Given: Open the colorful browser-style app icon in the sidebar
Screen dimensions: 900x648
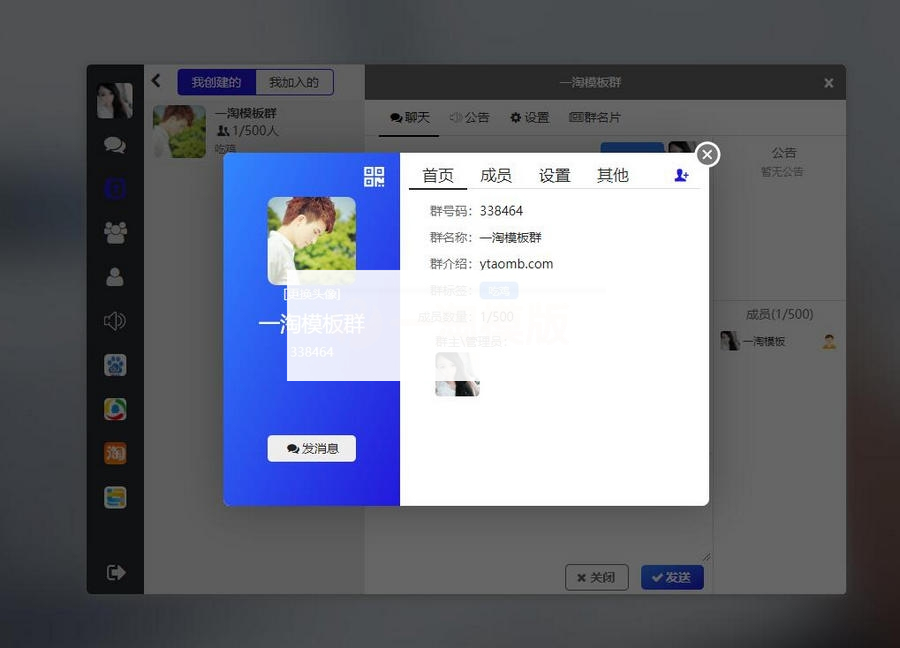Looking at the screenshot, I should tap(114, 409).
